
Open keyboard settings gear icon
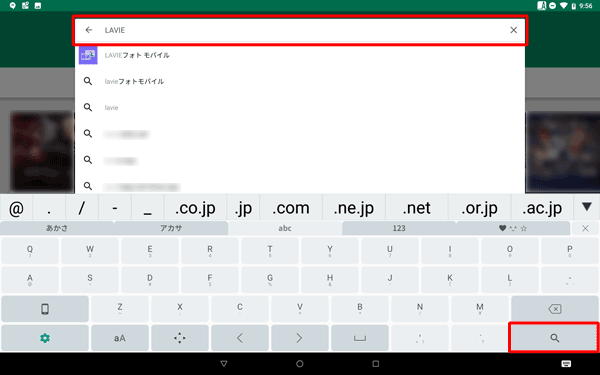pos(45,338)
